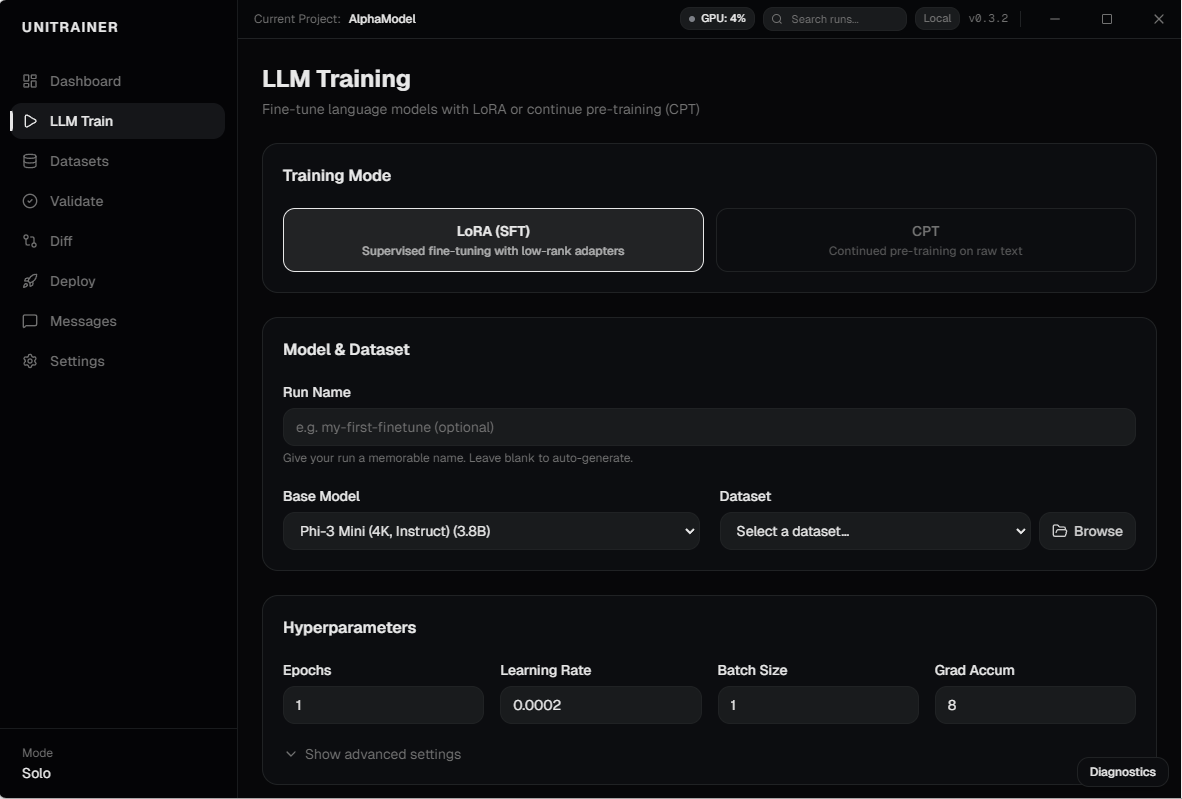Click the Validate checkmark icon
This screenshot has width=1182, height=799.
click(30, 201)
